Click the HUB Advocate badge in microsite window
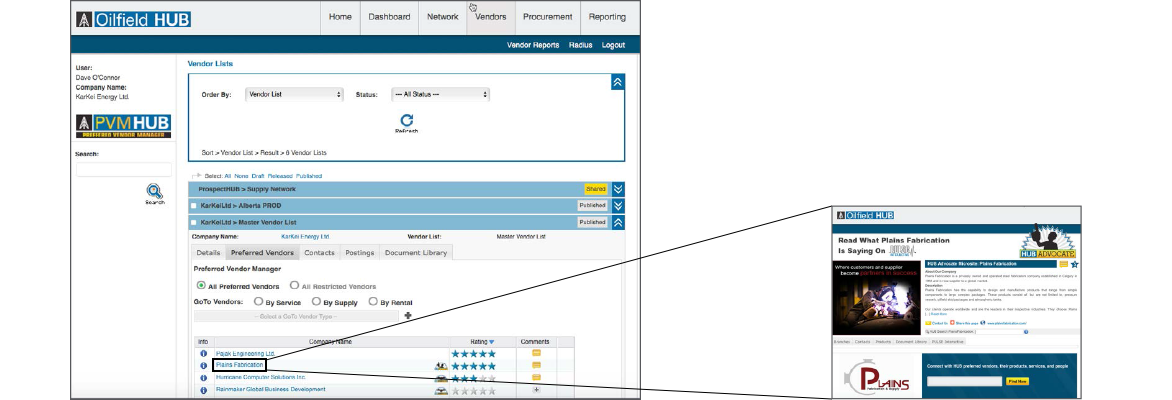This screenshot has height=400, width=1172. point(1047,241)
